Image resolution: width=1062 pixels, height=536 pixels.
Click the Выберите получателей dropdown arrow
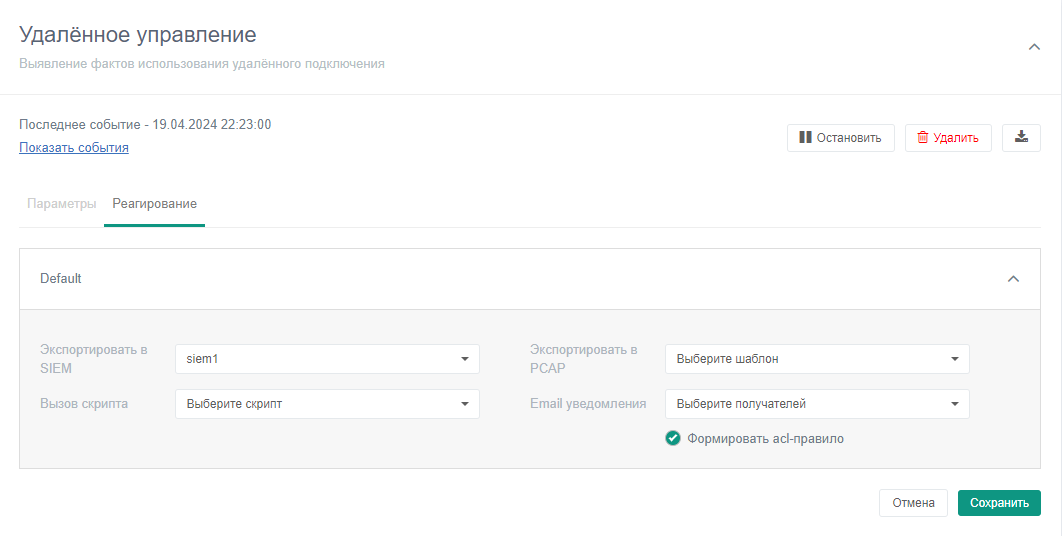[x=955, y=404]
